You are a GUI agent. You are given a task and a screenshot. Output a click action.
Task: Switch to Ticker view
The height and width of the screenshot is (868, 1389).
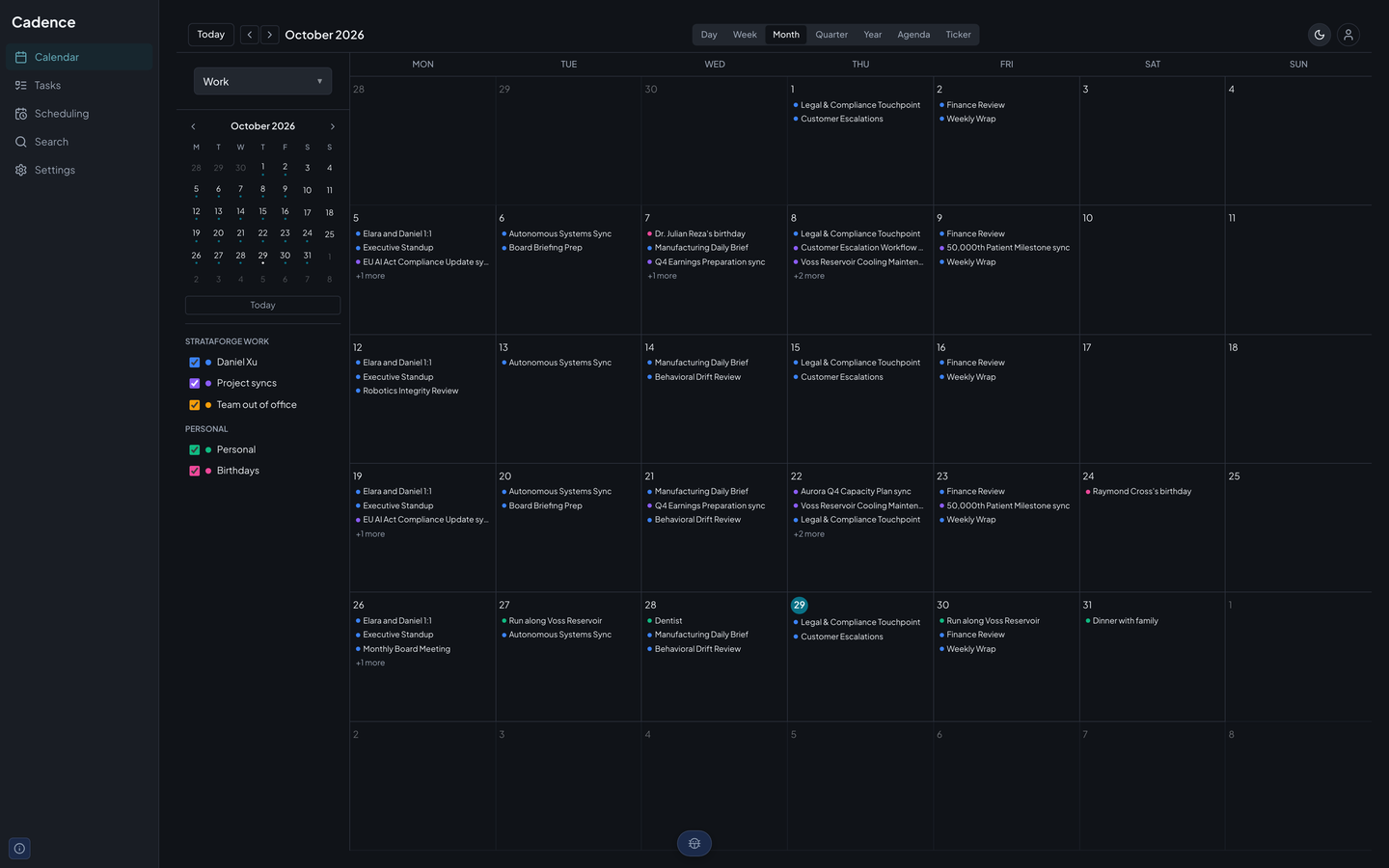pos(959,35)
